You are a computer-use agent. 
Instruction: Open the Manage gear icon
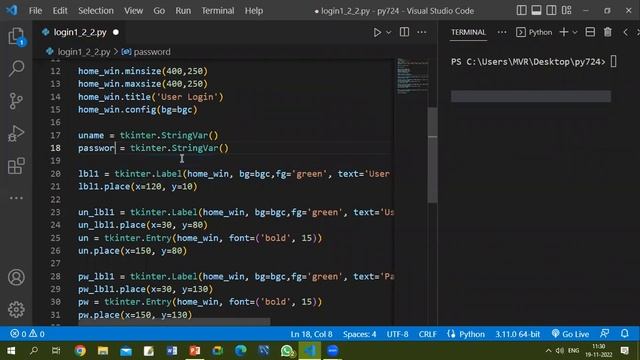[16, 309]
